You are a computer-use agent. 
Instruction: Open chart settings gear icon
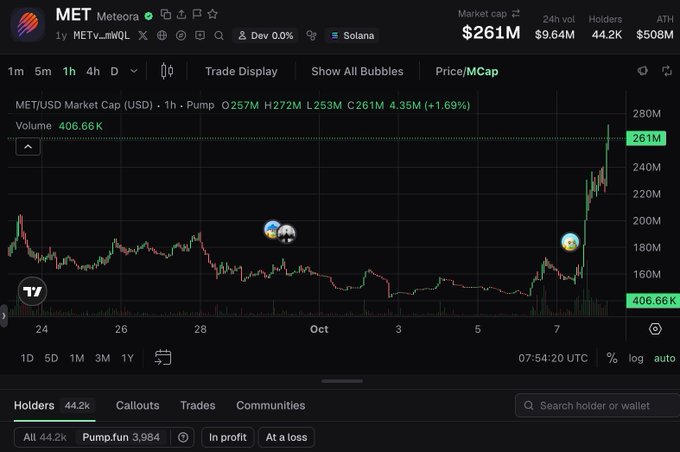pos(655,329)
